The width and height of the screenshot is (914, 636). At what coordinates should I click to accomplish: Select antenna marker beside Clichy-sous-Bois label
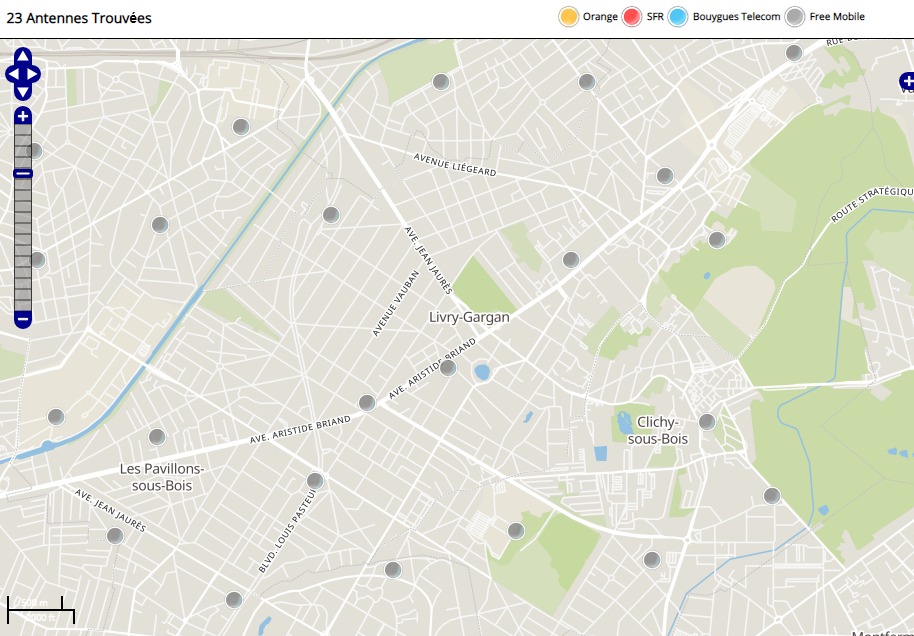pyautogui.click(x=707, y=422)
